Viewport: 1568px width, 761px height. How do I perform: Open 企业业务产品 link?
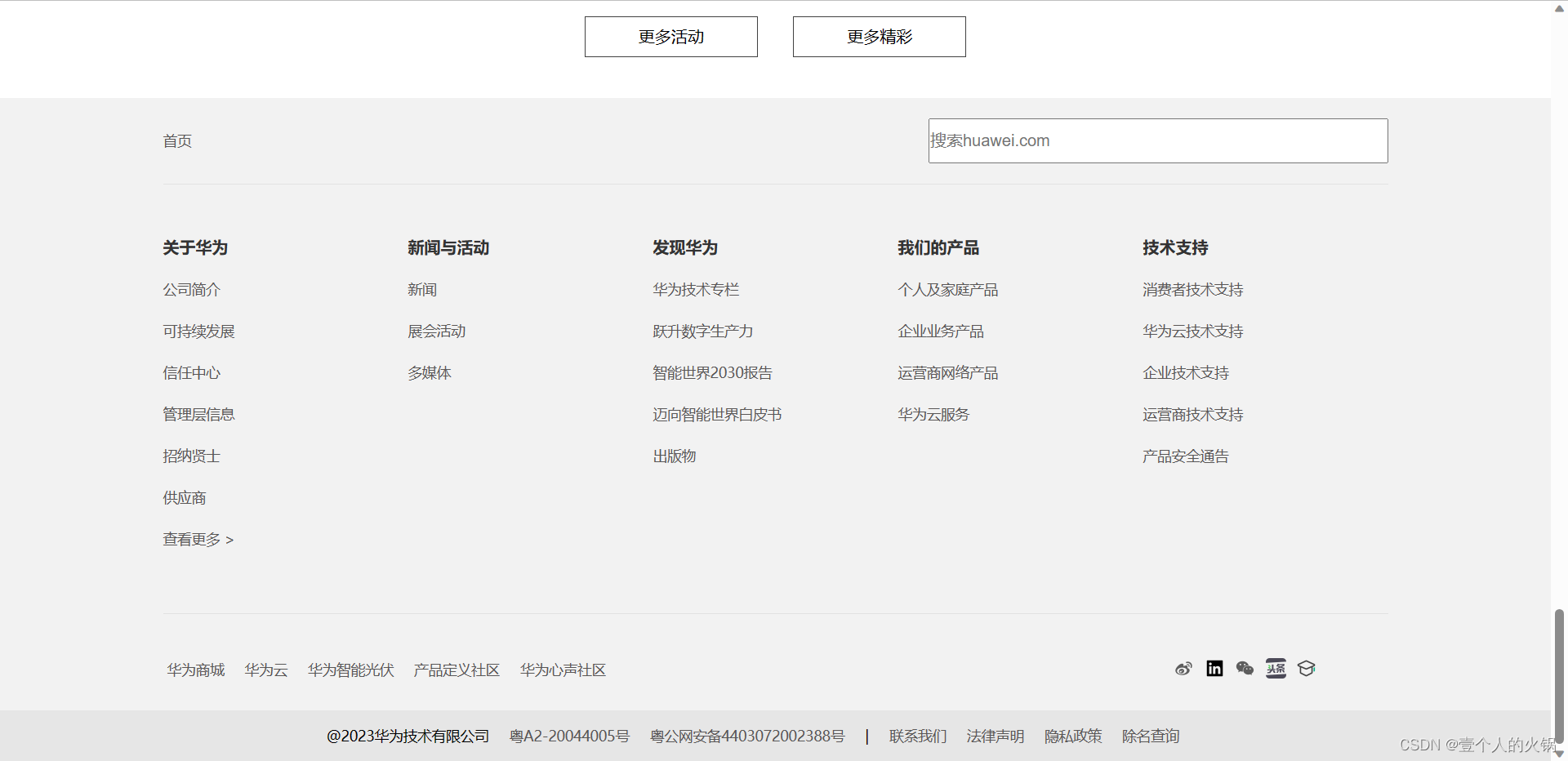pos(941,332)
